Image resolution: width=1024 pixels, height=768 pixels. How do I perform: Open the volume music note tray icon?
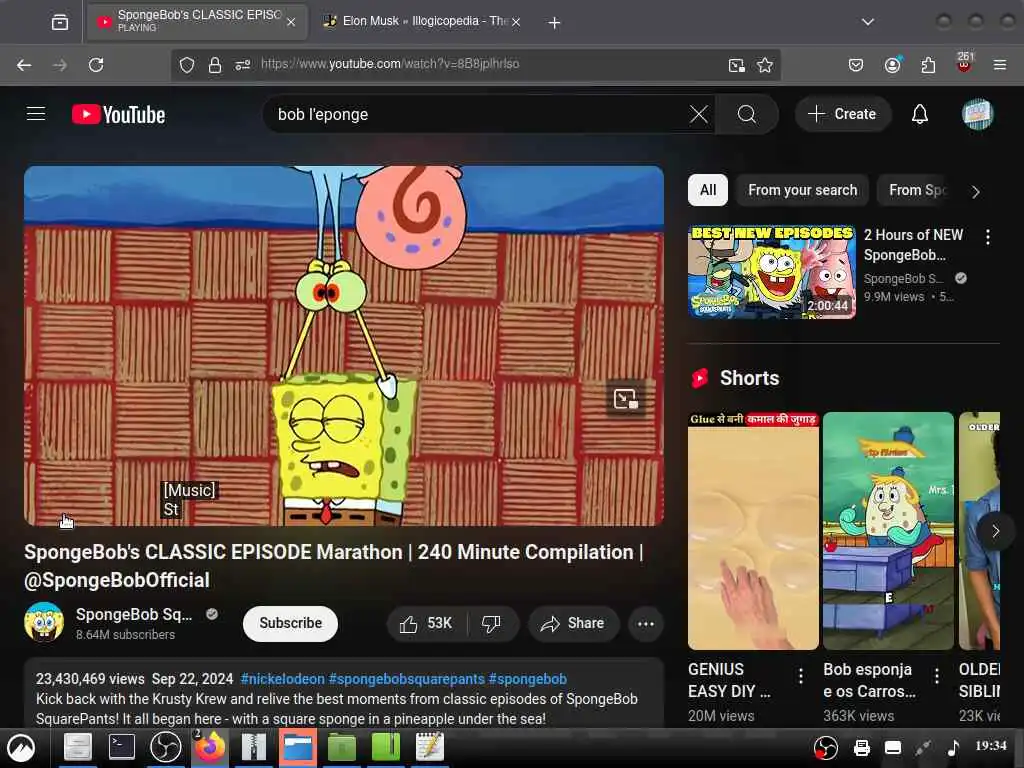tap(953, 748)
